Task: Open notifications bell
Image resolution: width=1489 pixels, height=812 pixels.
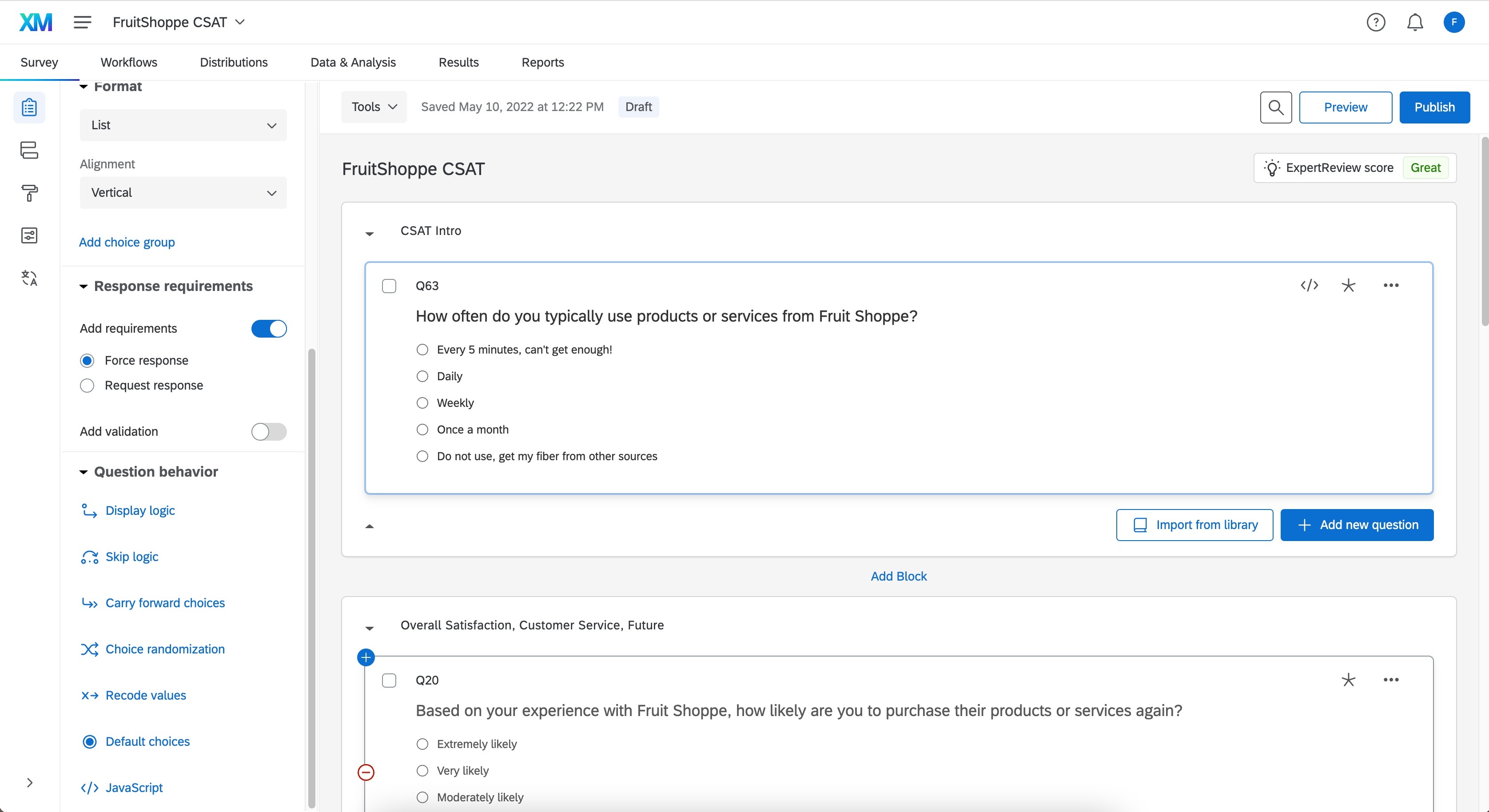Action: click(1415, 22)
